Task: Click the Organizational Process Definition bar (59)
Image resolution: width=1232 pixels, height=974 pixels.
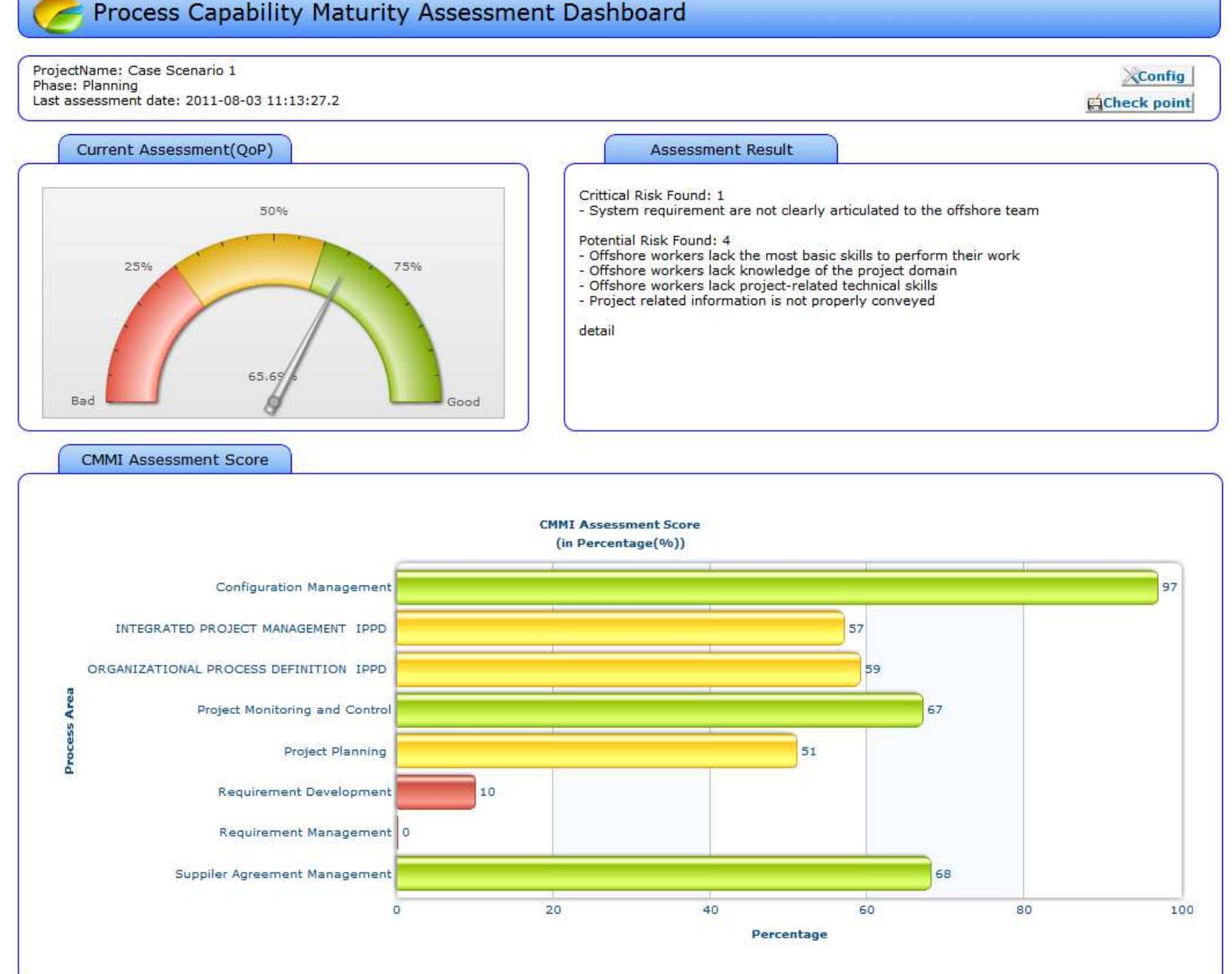Action: pyautogui.click(x=628, y=669)
